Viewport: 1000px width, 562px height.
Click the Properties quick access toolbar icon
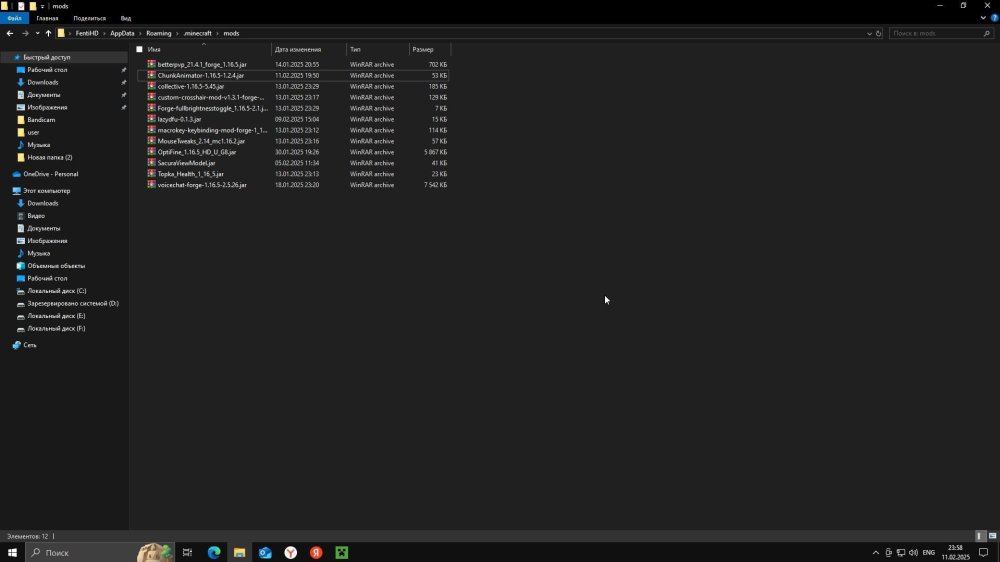point(21,6)
